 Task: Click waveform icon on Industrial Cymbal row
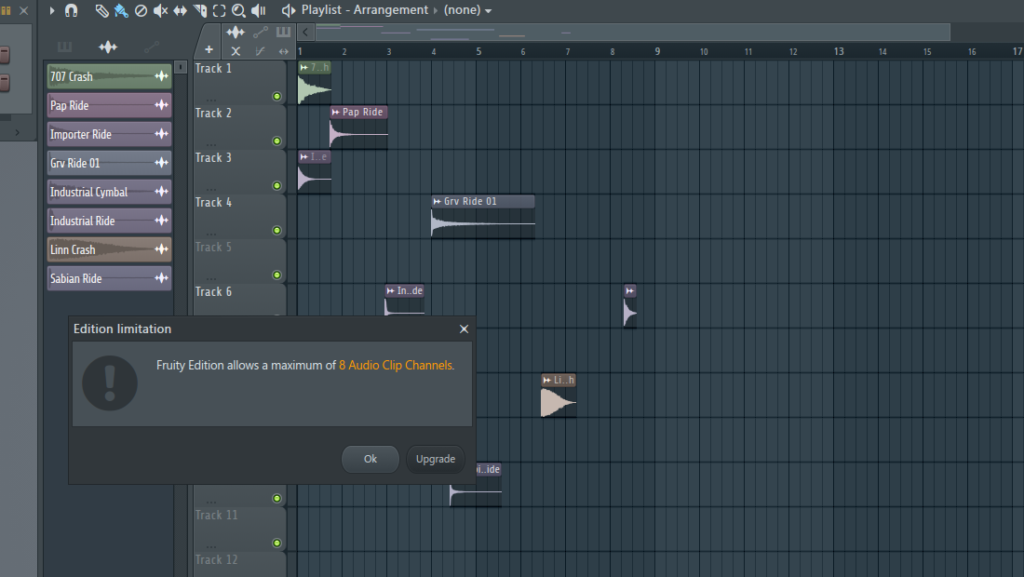161,192
